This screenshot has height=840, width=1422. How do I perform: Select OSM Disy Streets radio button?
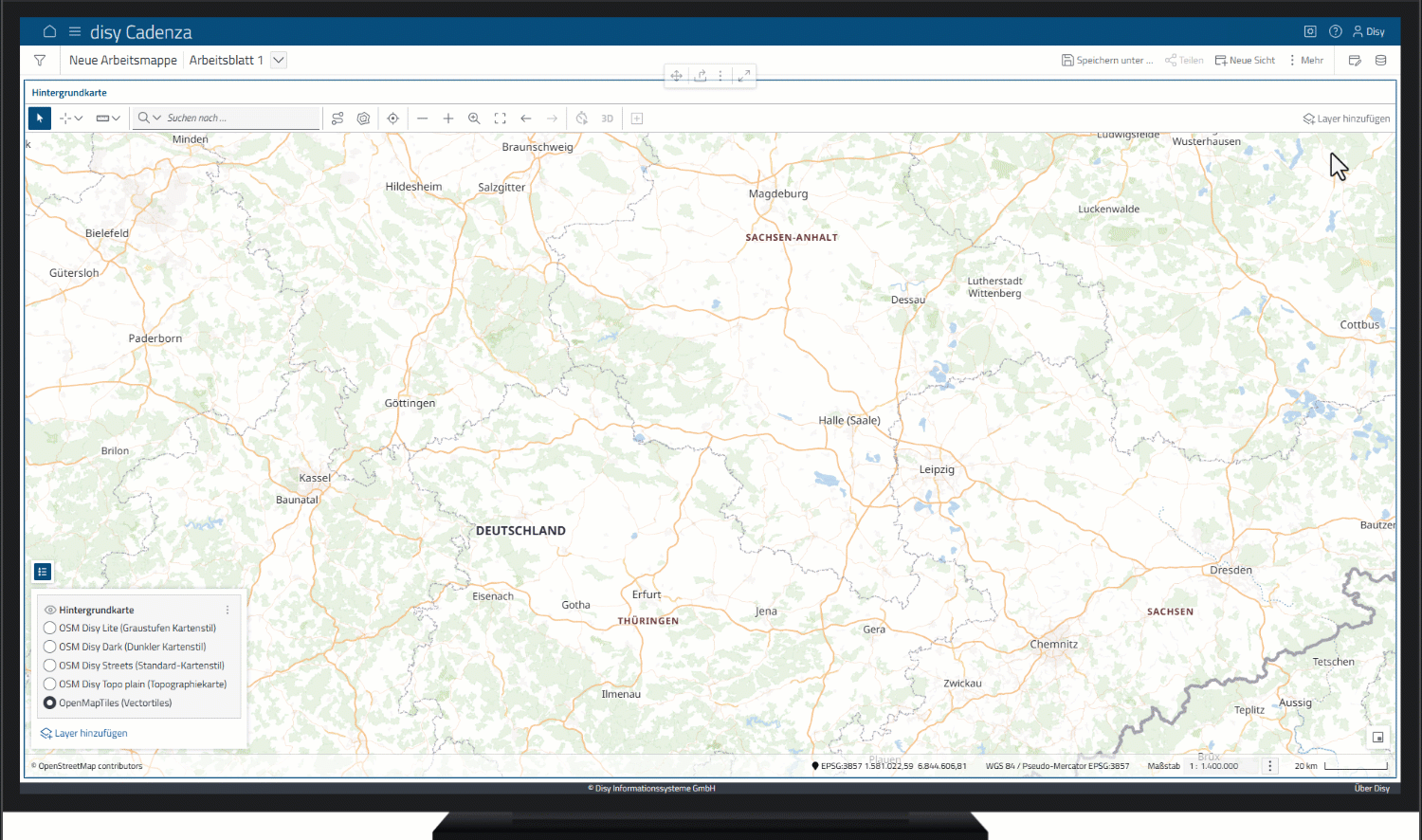(50, 666)
